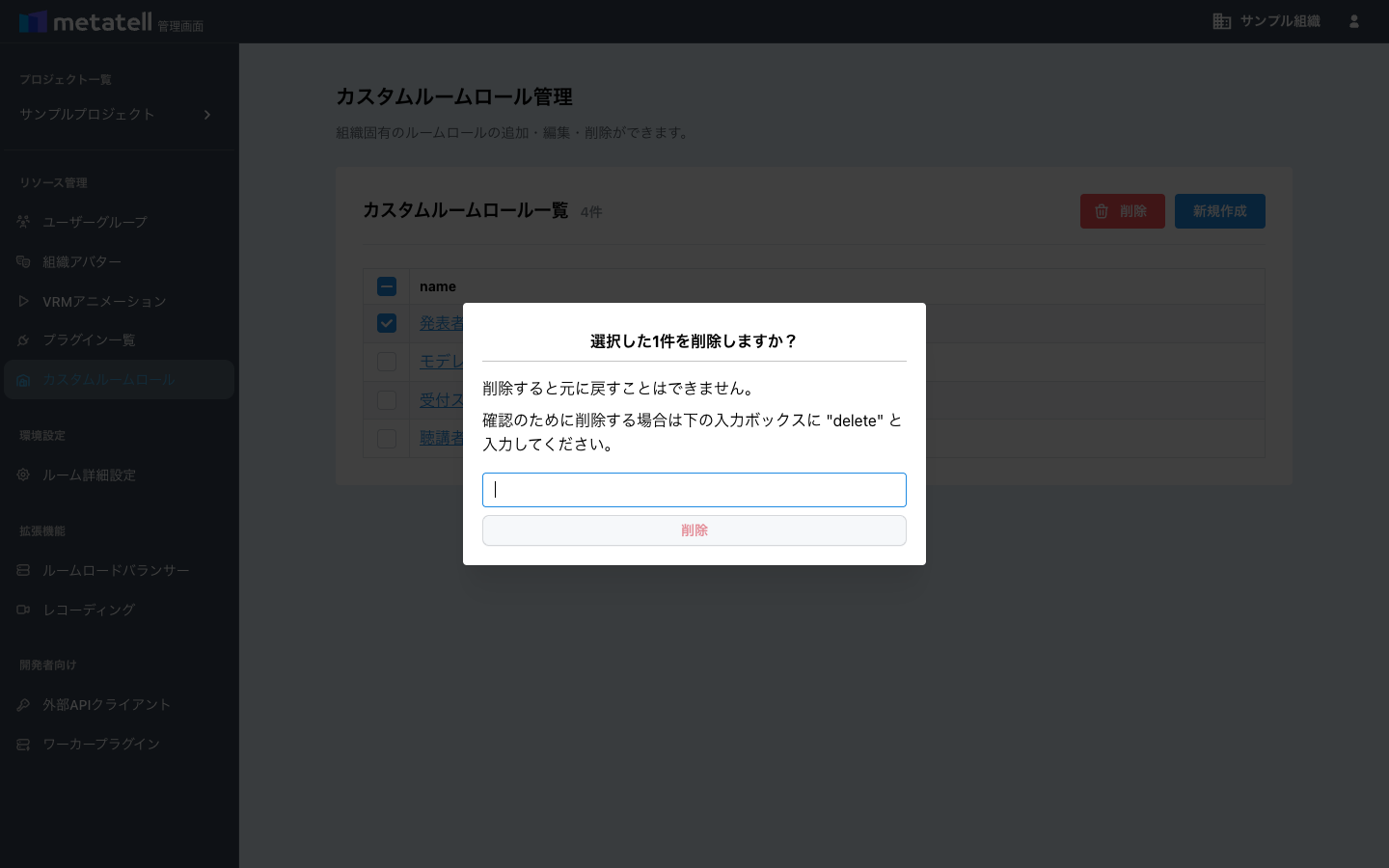Open the 受付 role link
Viewport: 1389px width, 868px height.
point(442,400)
